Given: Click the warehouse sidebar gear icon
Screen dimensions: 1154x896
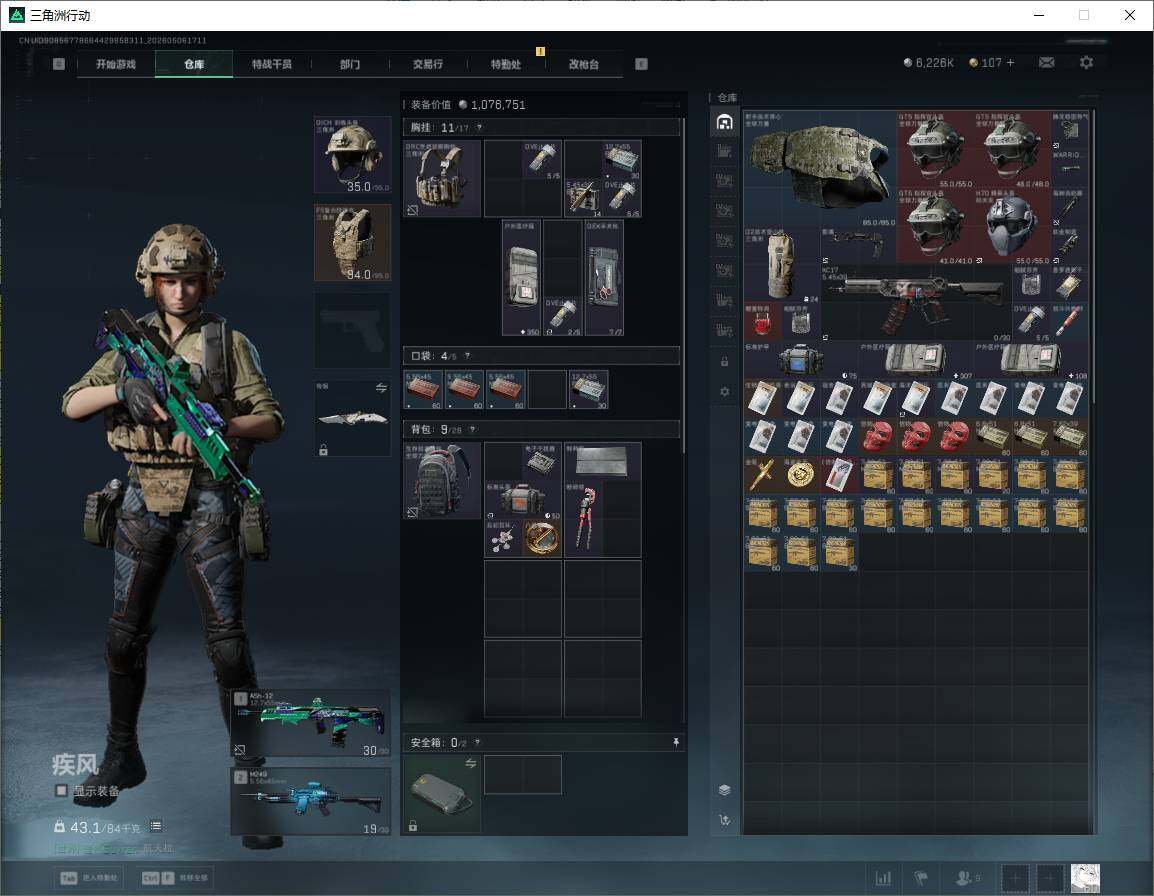Looking at the screenshot, I should pos(724,392).
